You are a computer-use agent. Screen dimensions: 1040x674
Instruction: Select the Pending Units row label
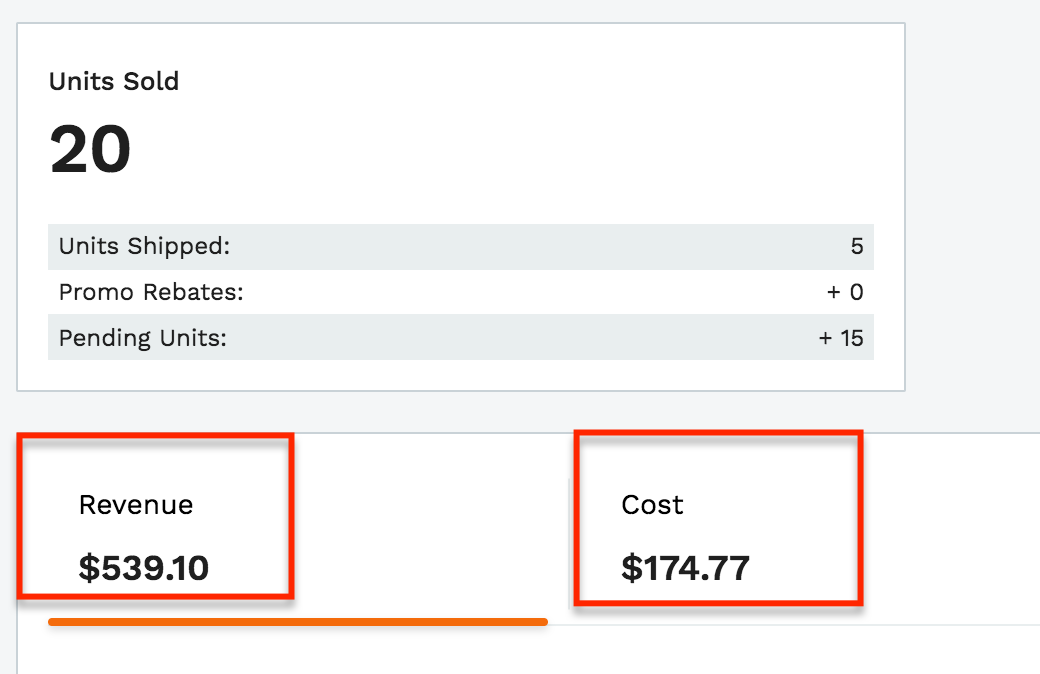(x=142, y=338)
